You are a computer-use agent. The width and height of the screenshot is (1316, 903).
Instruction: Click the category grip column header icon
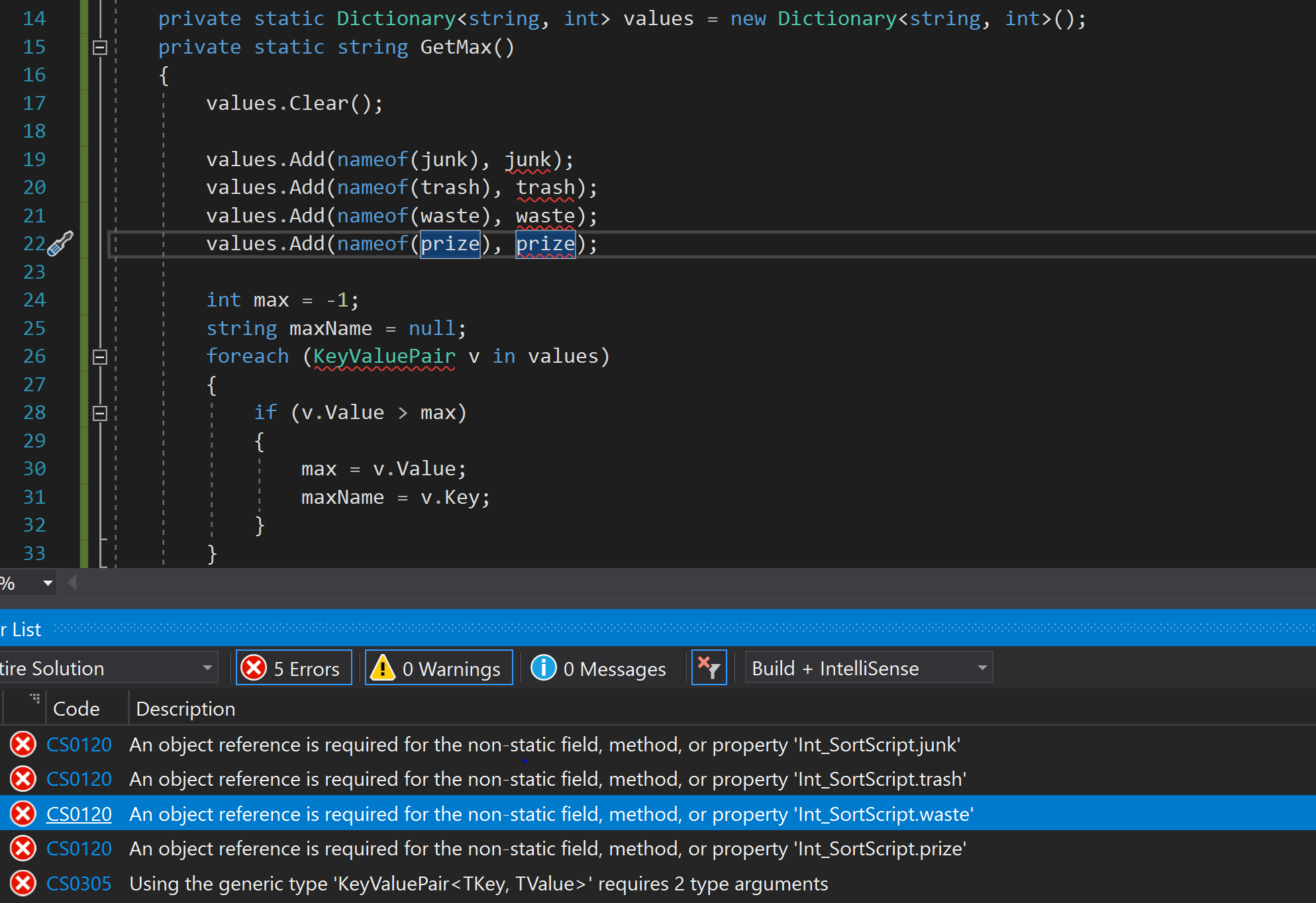pyautogui.click(x=34, y=698)
